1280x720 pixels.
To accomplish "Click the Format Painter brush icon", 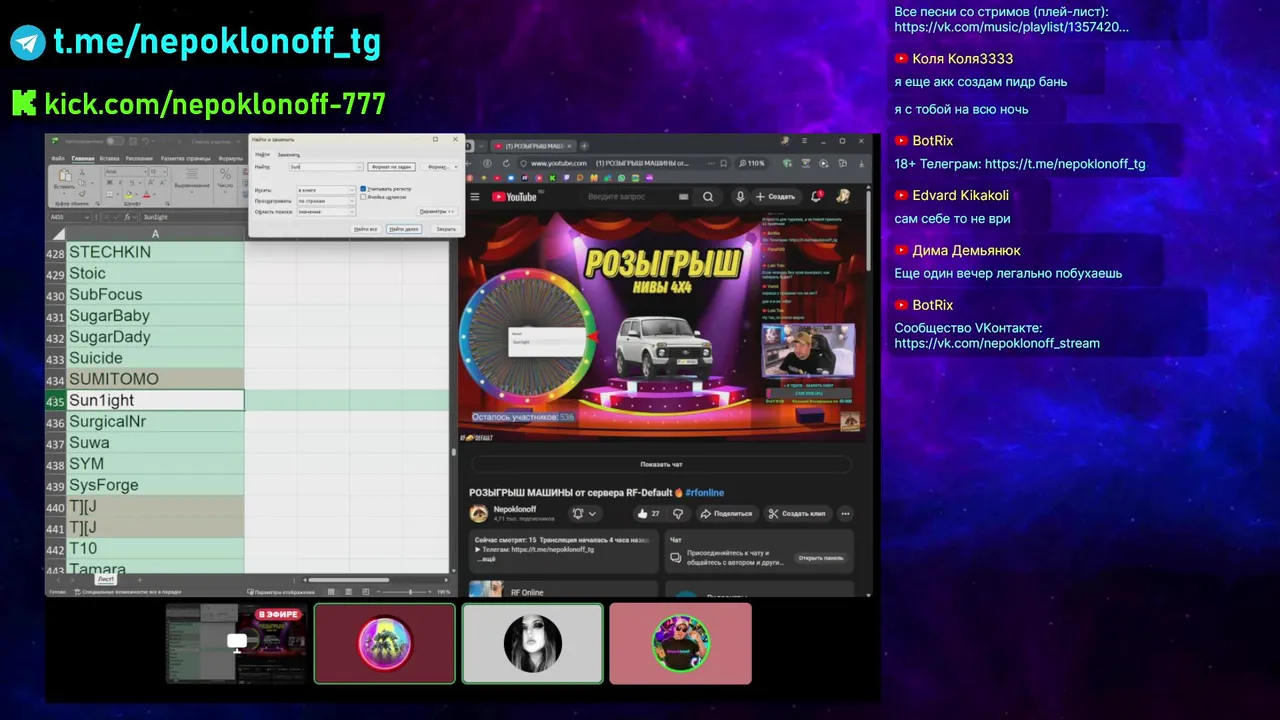I will tap(82, 194).
